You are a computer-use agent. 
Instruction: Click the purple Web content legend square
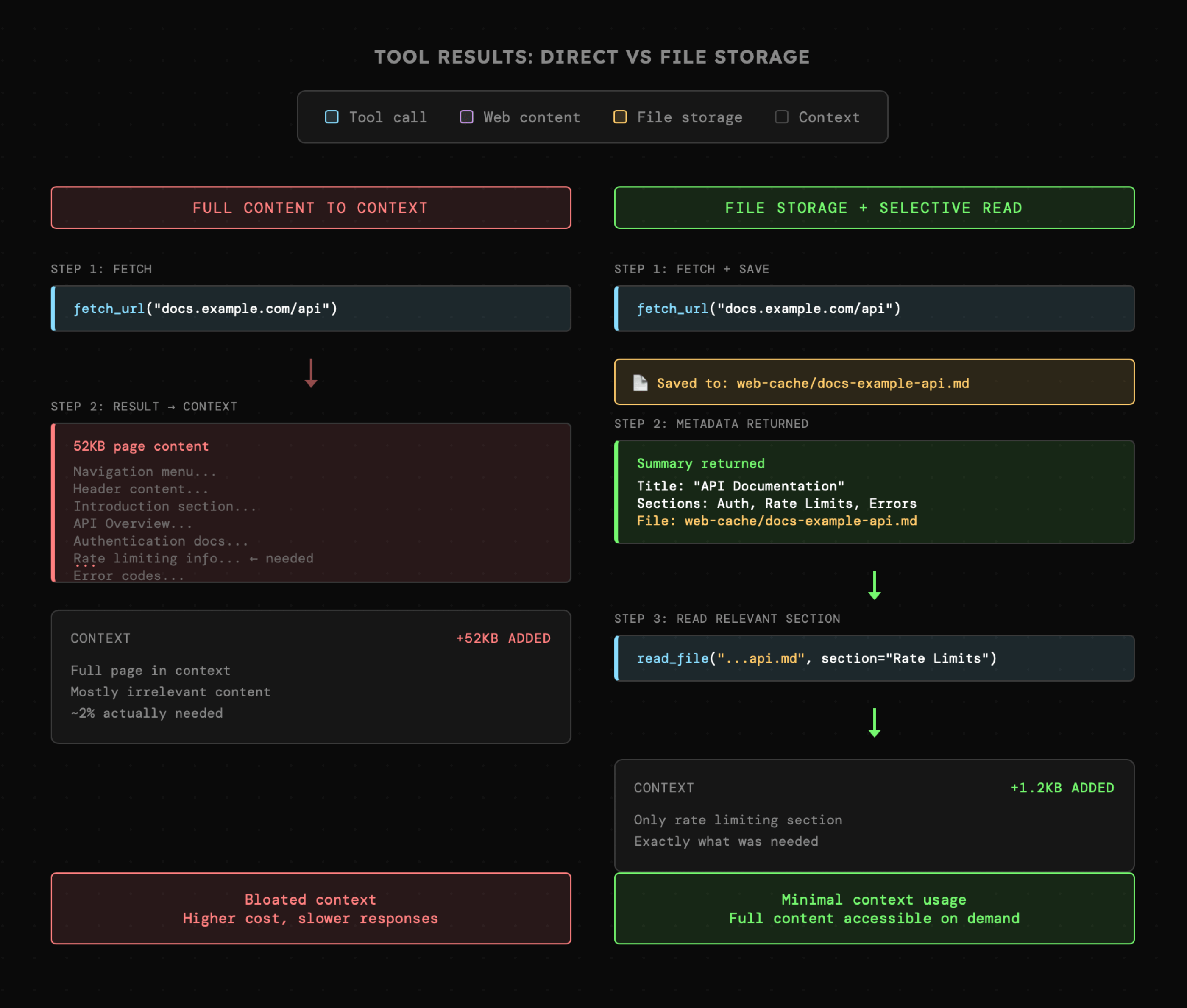(x=466, y=117)
